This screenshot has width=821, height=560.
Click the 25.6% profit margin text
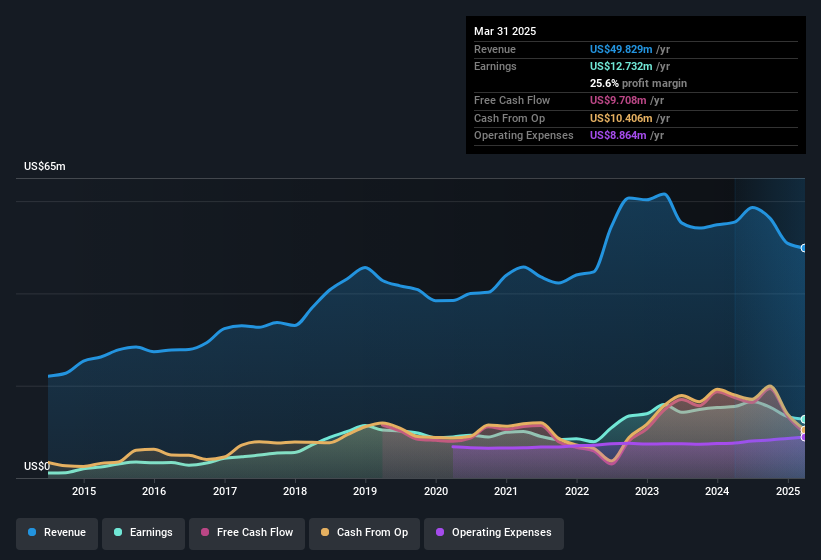tap(638, 83)
